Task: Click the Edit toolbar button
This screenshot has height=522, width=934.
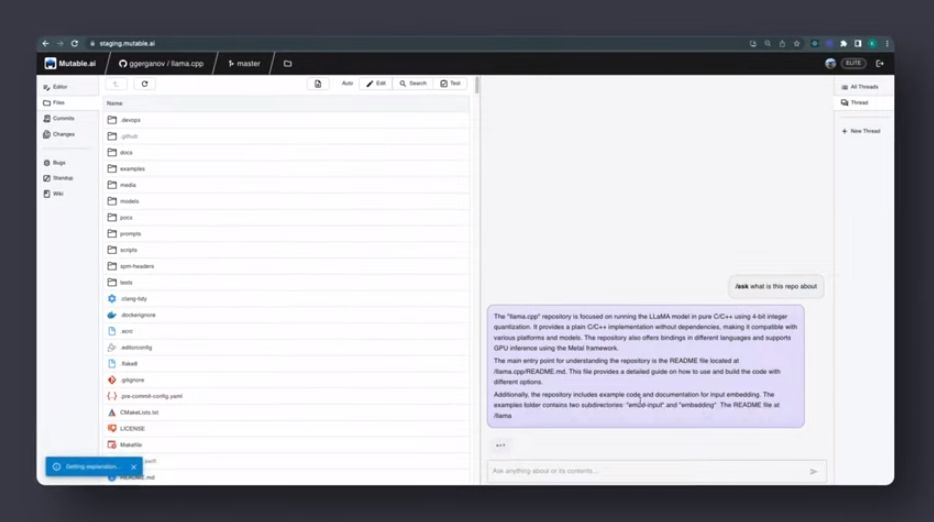Action: click(376, 83)
